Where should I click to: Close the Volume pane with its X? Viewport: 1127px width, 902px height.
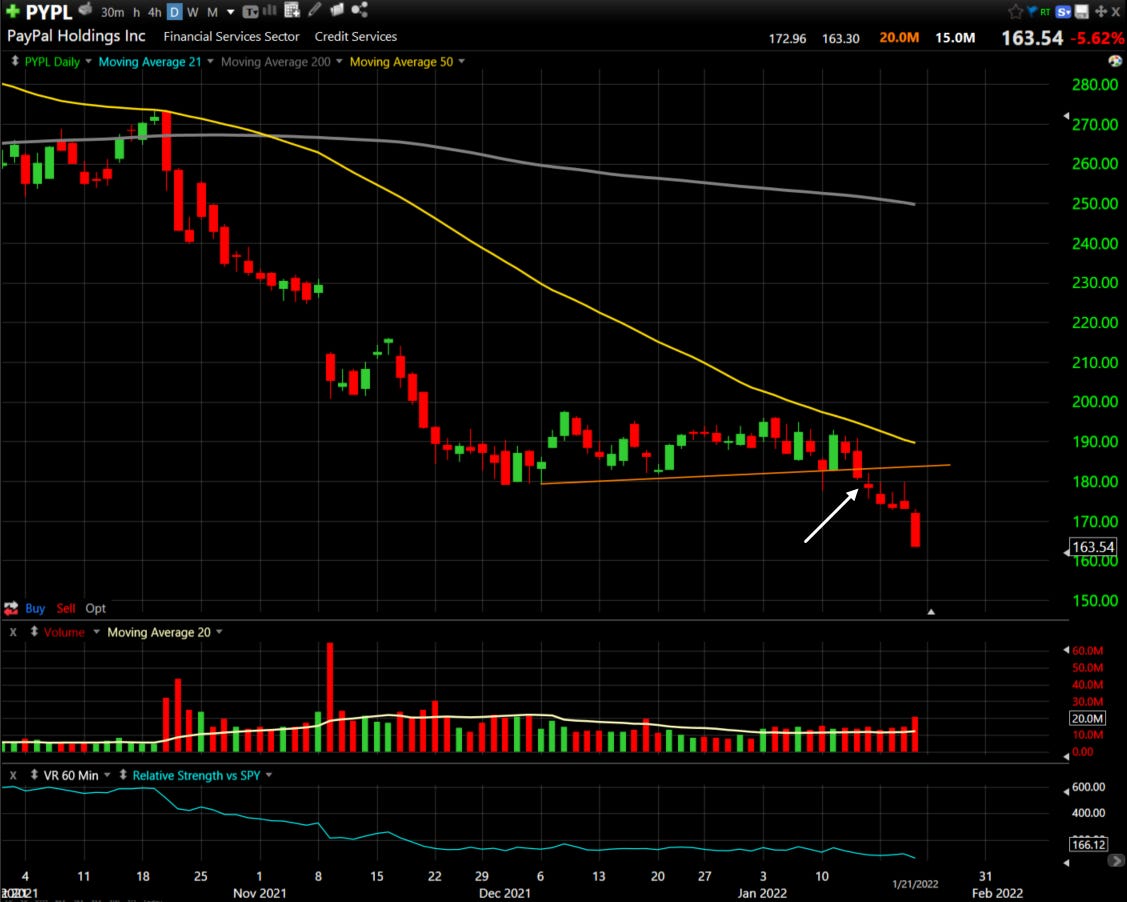tap(13, 632)
